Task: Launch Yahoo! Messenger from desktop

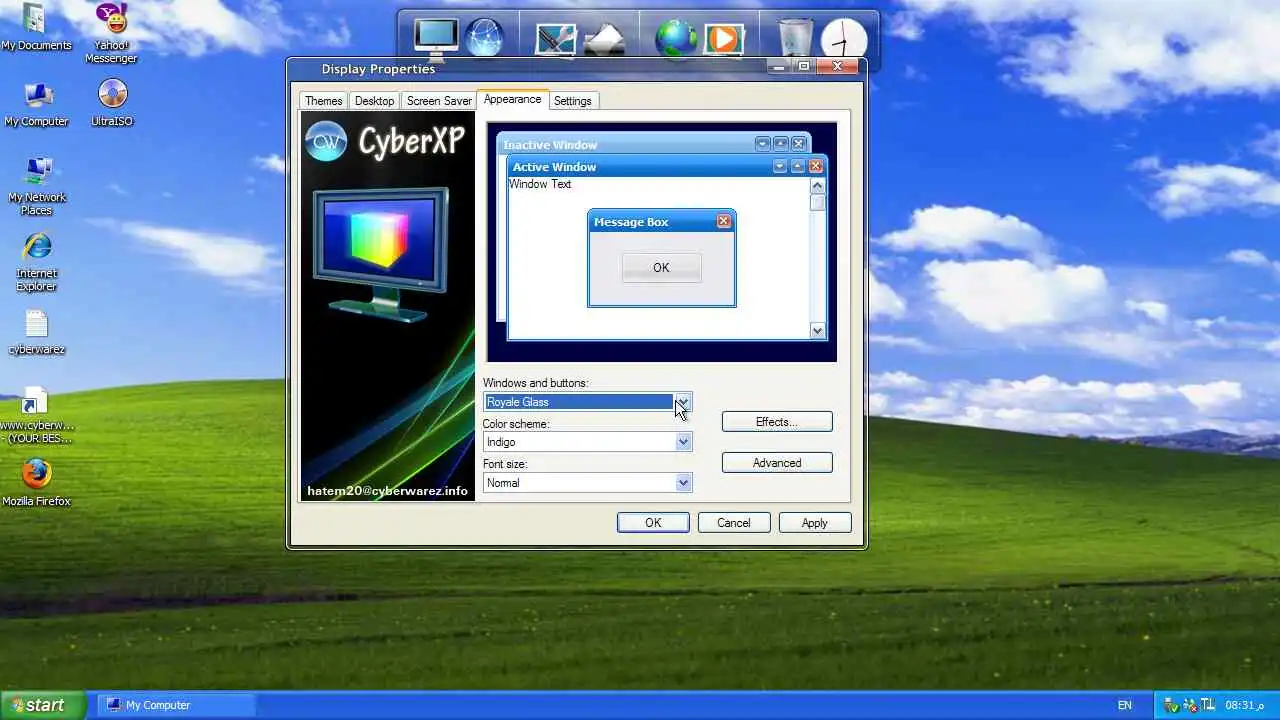Action: coord(111,34)
